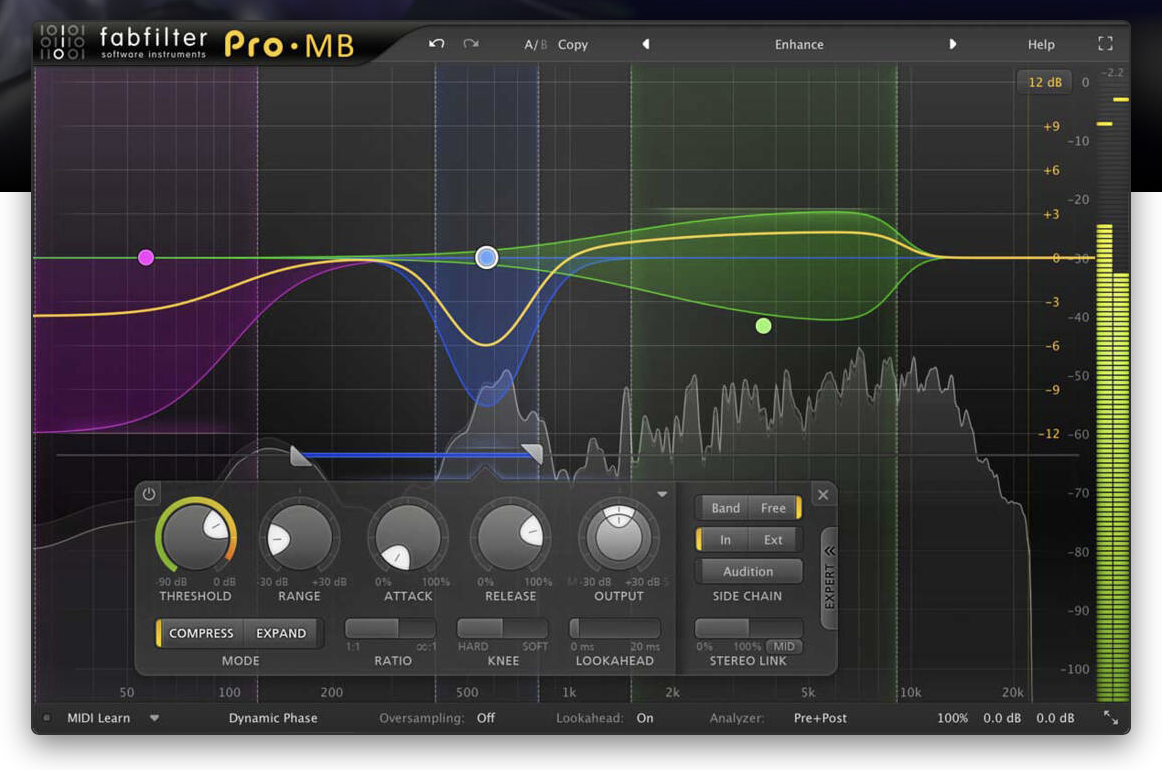This screenshot has height=770, width=1162.
Task: Click the Pro-MB product title
Action: tap(290, 44)
